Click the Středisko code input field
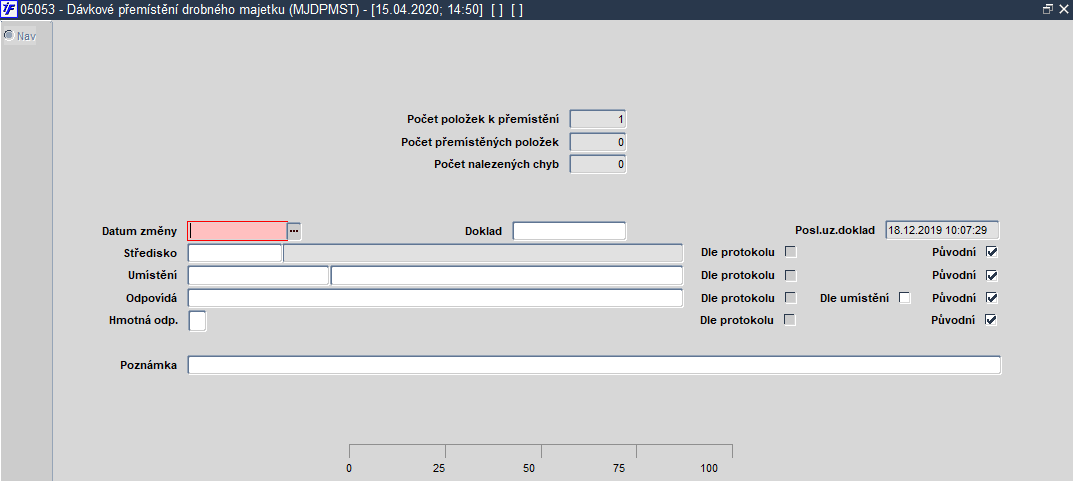 coord(235,253)
